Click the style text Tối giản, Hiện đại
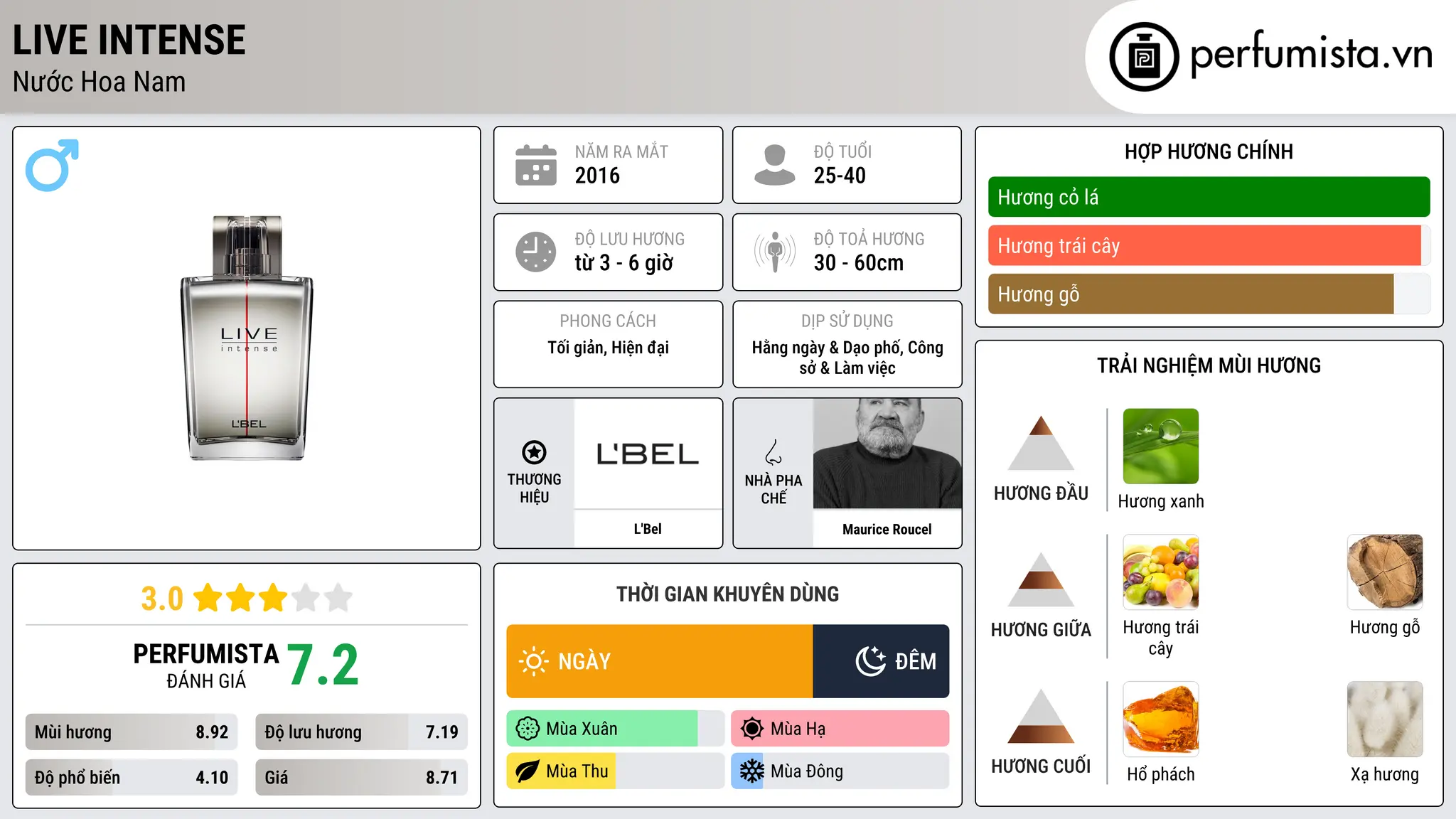 click(x=608, y=348)
